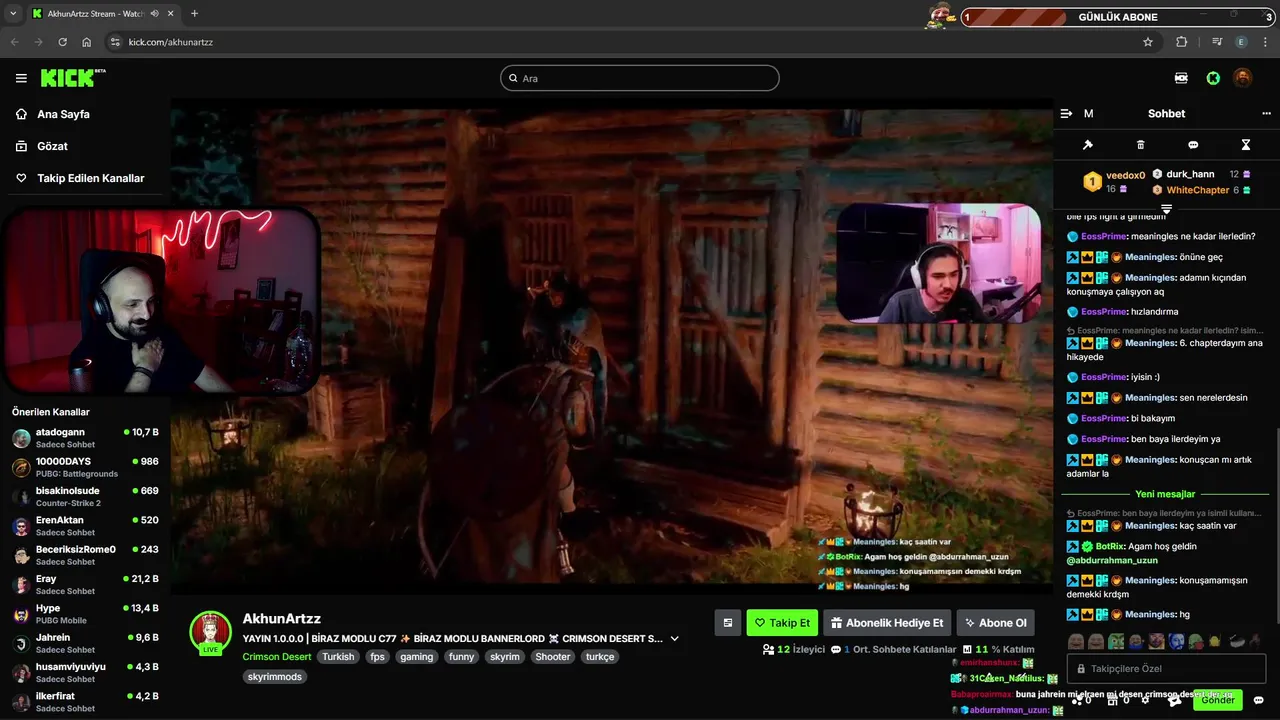Open chat settings gear icon below message box

click(1145, 700)
